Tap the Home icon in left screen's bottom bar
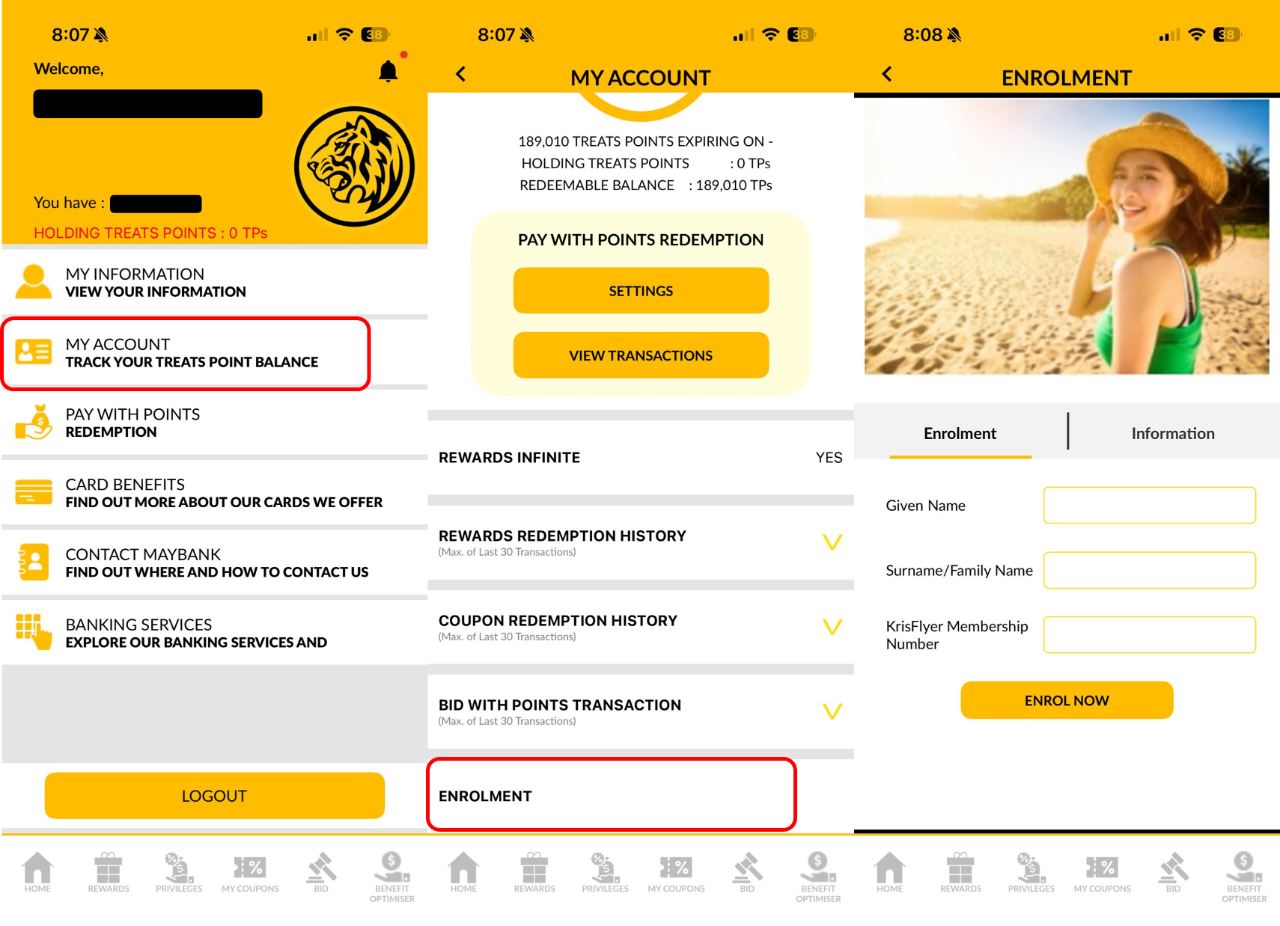Screen dimensions: 1280x926 tap(37, 872)
